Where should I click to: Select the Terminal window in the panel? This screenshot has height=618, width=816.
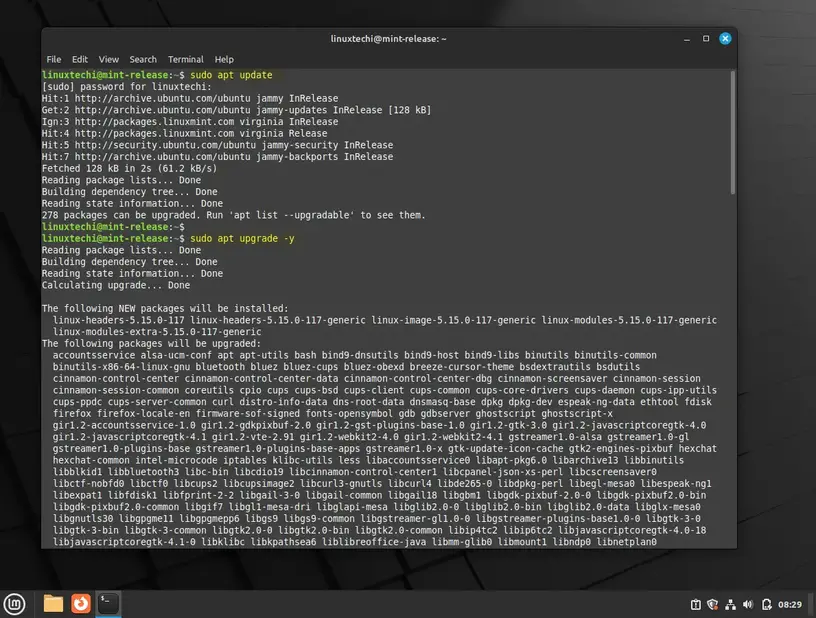tap(108, 603)
